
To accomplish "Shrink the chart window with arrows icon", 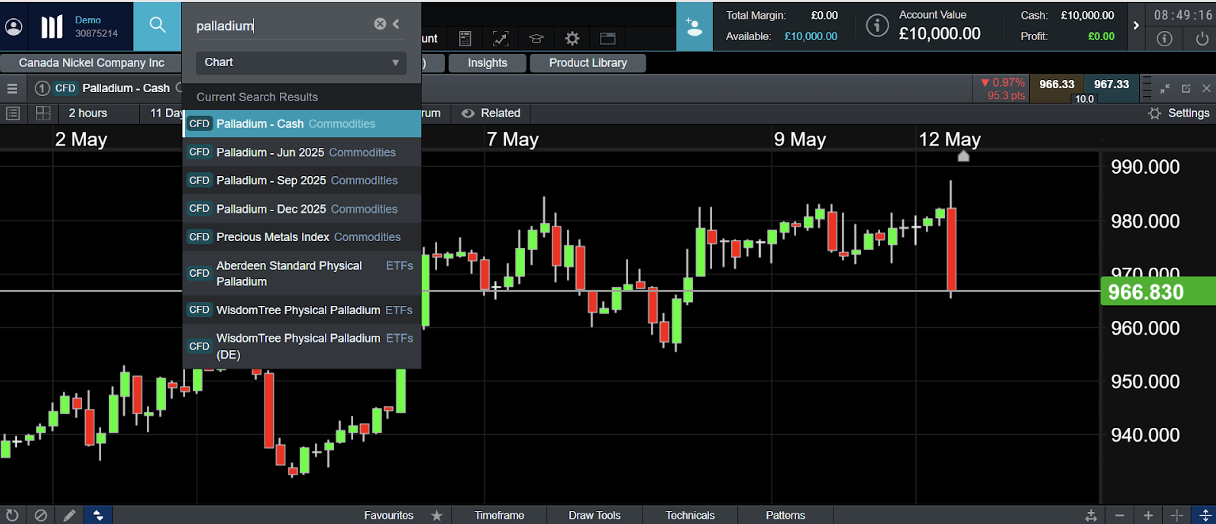I will [1165, 88].
